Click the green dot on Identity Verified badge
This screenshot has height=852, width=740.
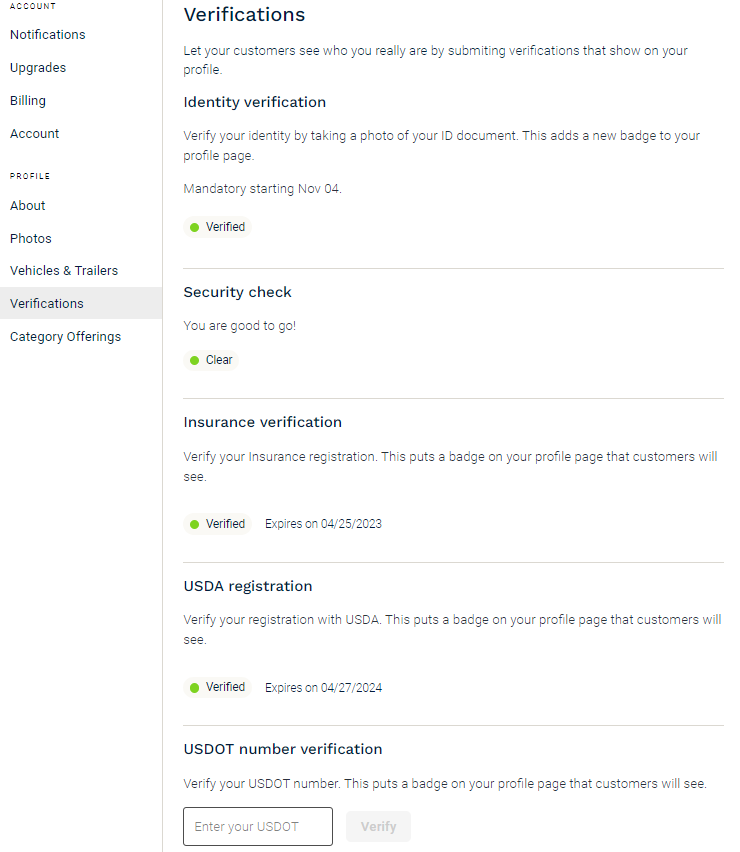point(195,227)
